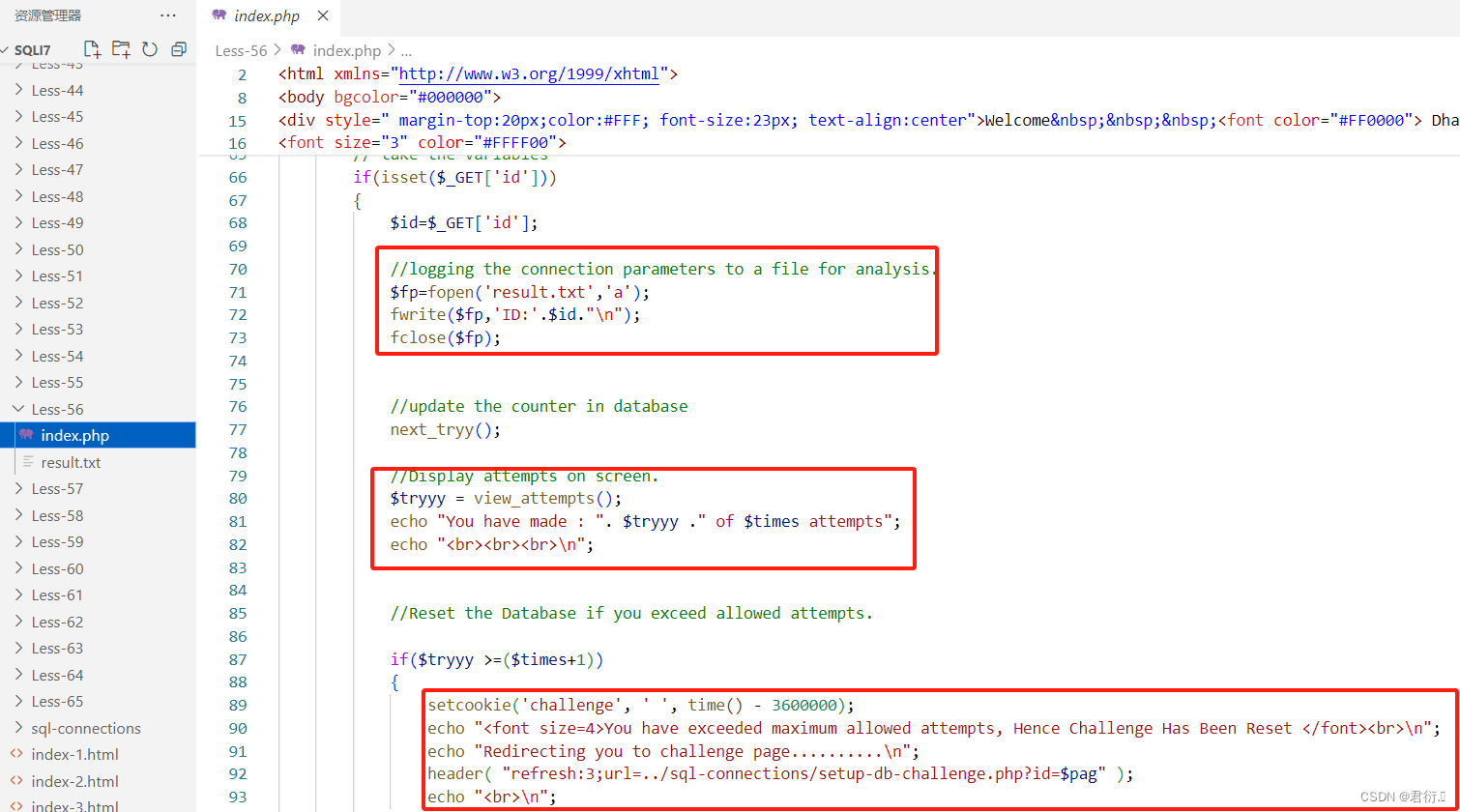Close the index.php editor tab
Screen dimensions: 1460x812
pos(323,16)
